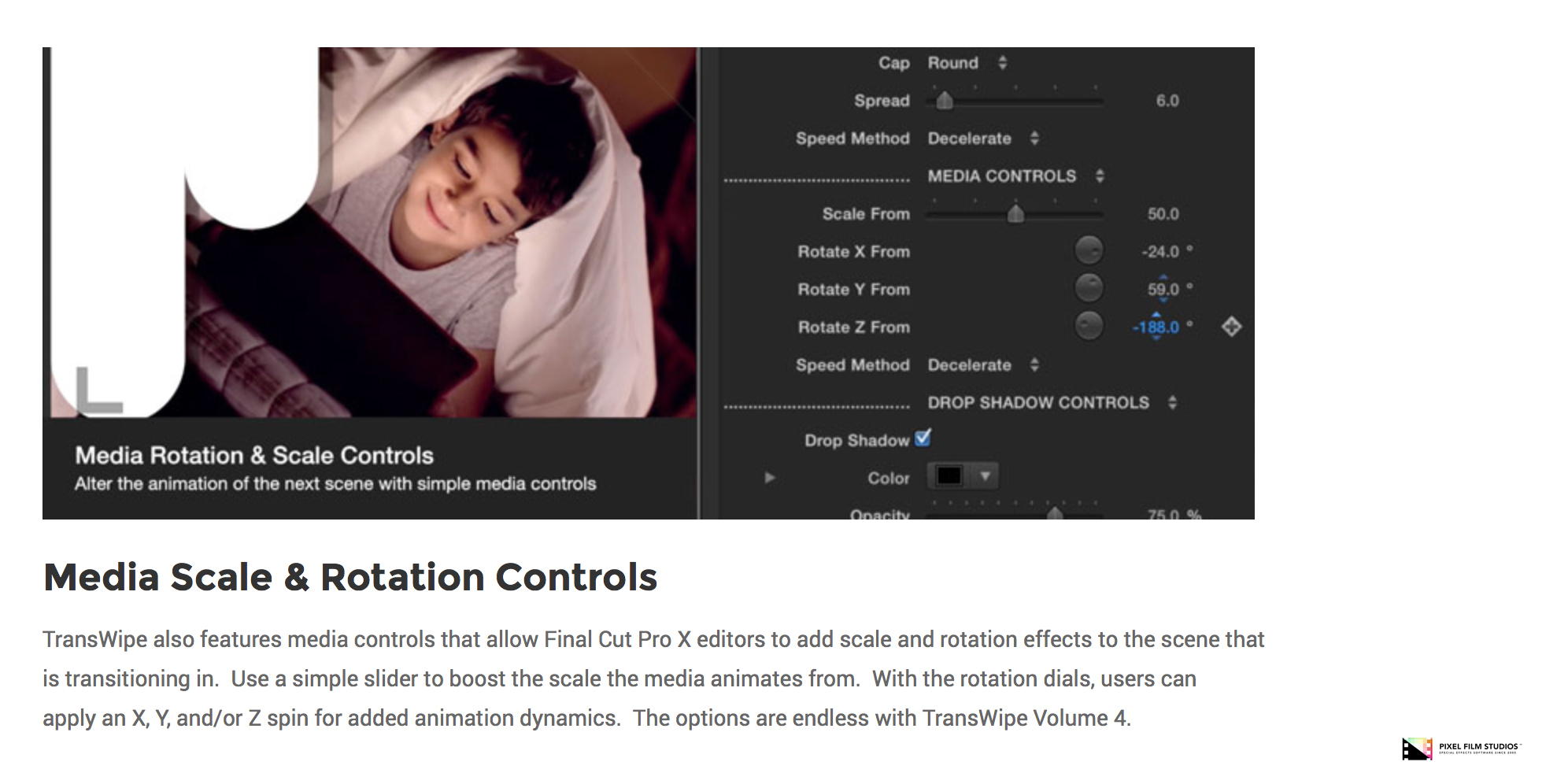Image resolution: width=1546 pixels, height=784 pixels.
Task: Click the "Cap" label
Action: click(894, 63)
